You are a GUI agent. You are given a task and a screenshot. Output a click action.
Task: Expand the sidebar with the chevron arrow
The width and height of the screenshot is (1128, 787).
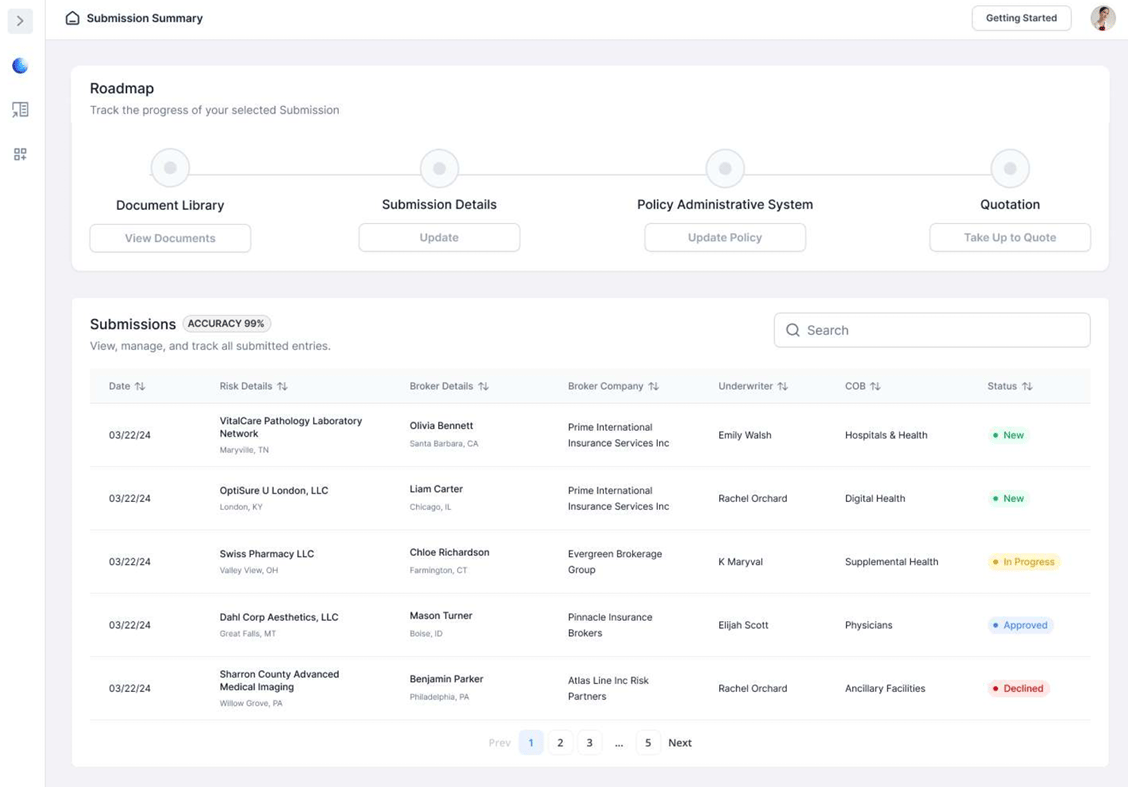click(x=20, y=21)
